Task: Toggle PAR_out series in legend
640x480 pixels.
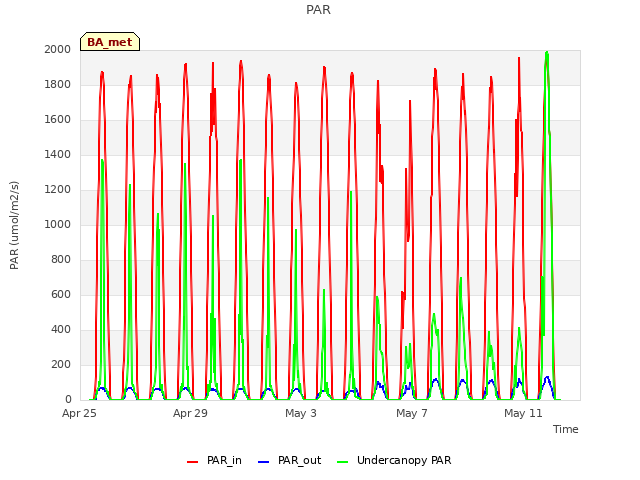Action: pos(290,460)
